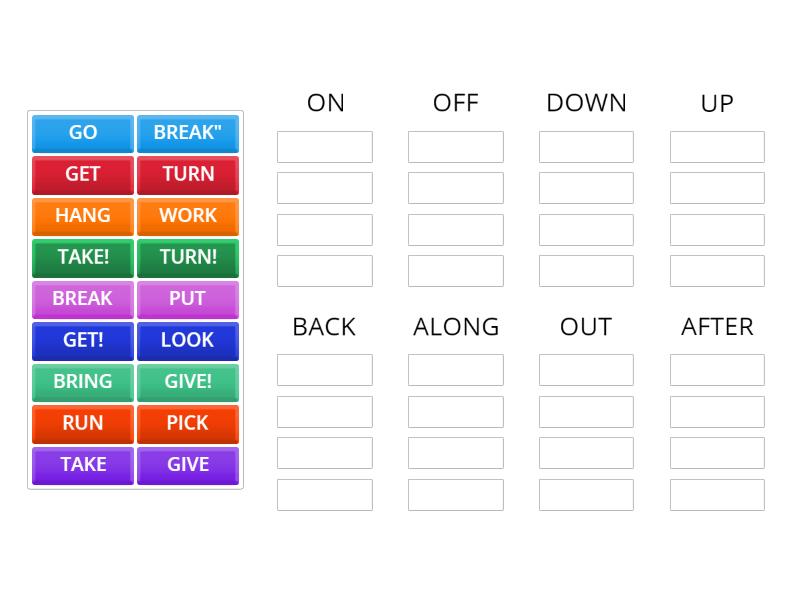The image size is (800, 600).
Task: Select the GET word tile
Action: [x=82, y=174]
